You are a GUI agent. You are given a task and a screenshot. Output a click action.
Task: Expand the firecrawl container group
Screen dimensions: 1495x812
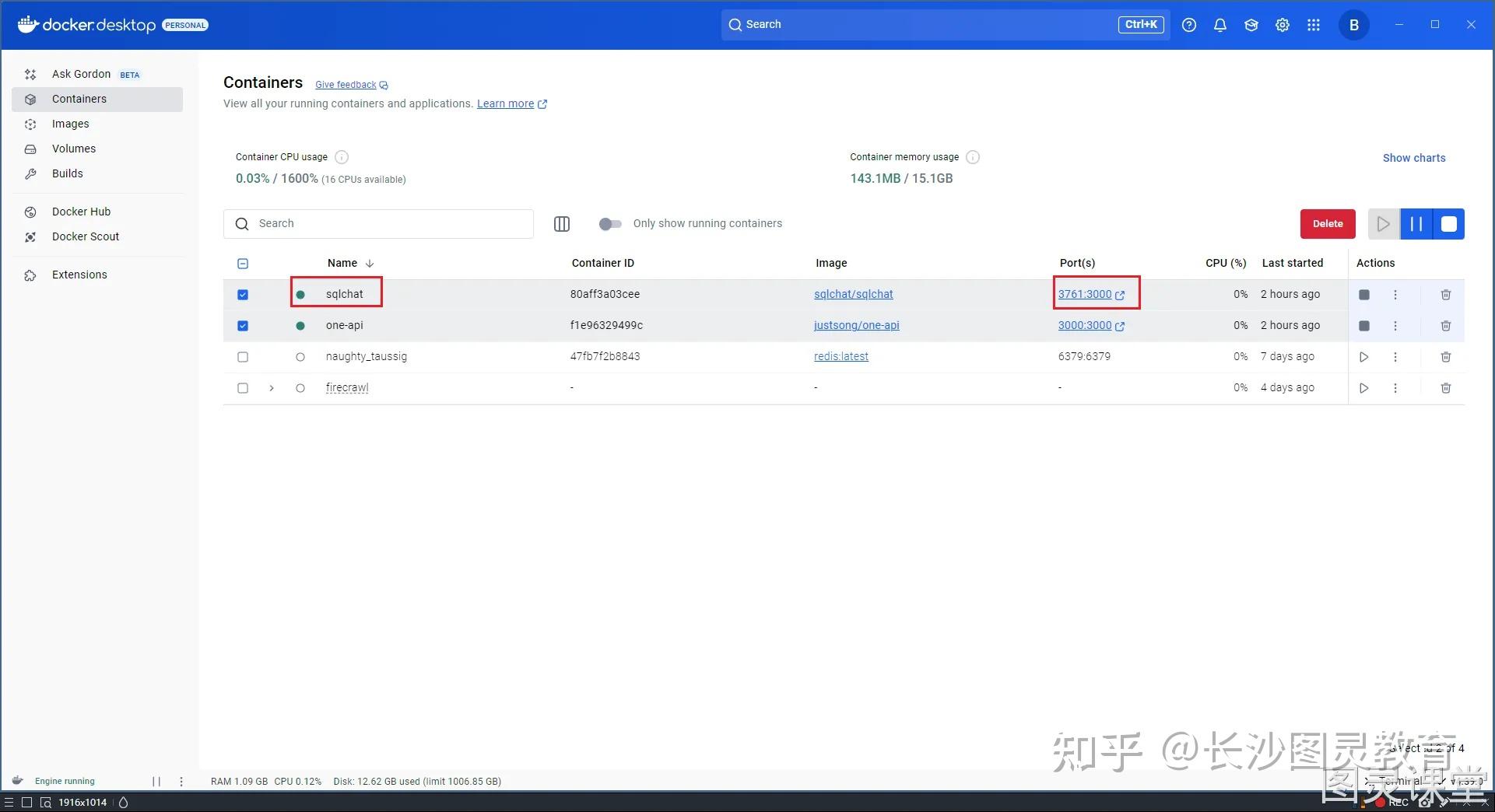point(271,388)
